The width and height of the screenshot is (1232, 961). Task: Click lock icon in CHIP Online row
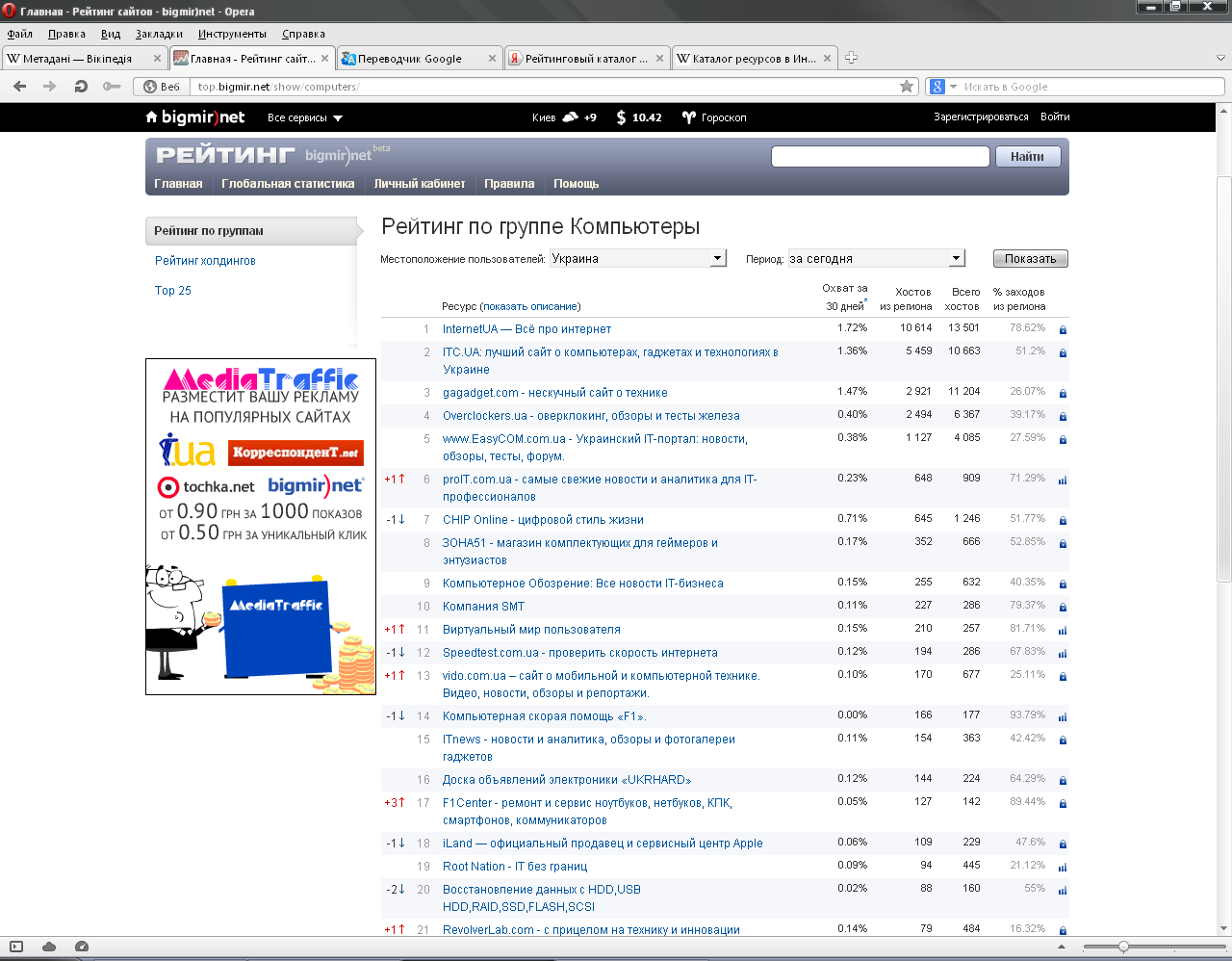[1063, 520]
